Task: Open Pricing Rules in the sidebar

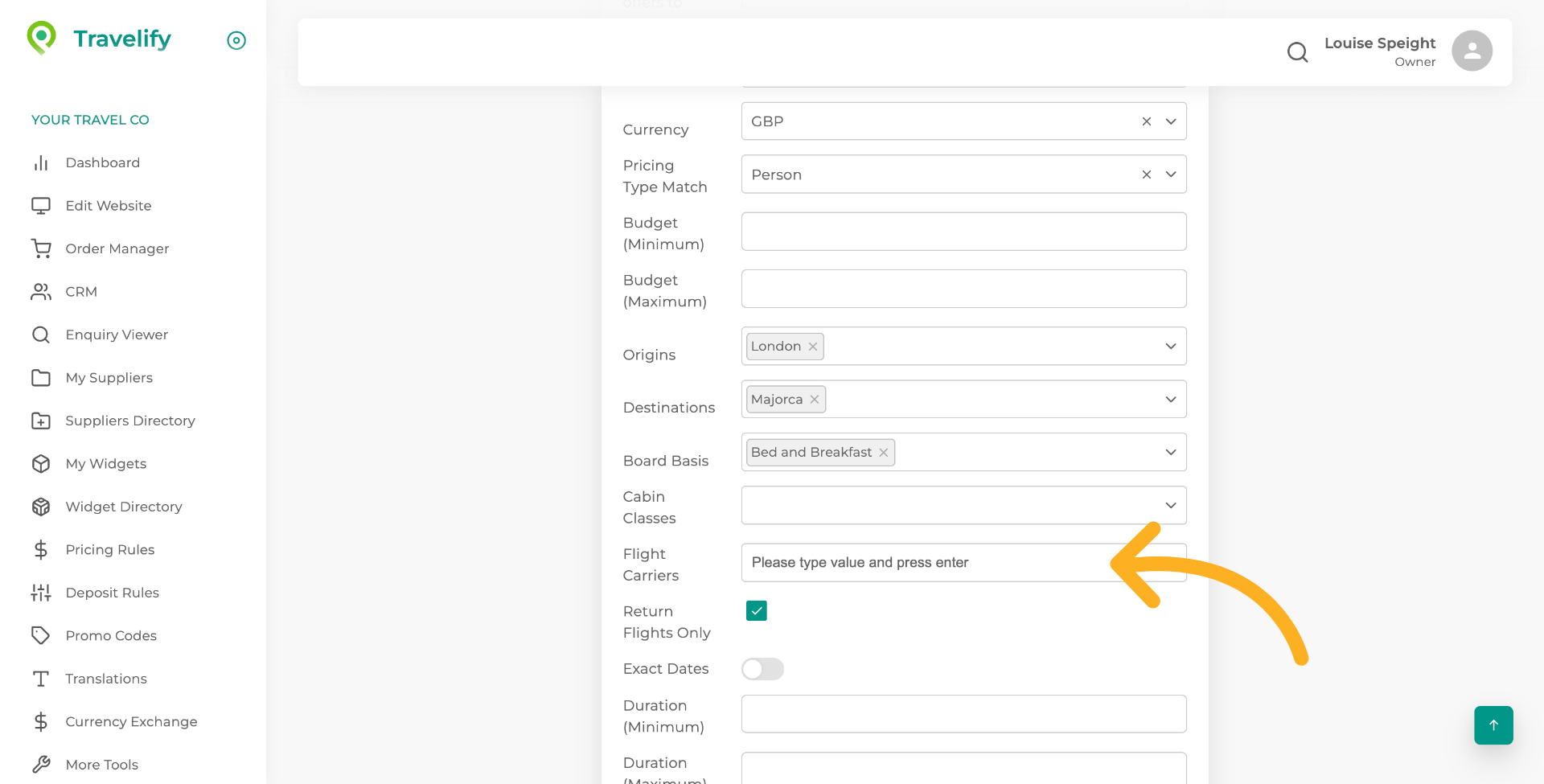Action: point(109,550)
